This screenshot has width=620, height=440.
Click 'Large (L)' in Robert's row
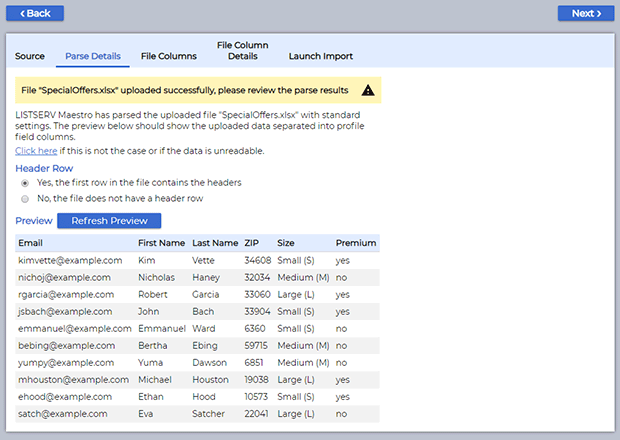296,295
